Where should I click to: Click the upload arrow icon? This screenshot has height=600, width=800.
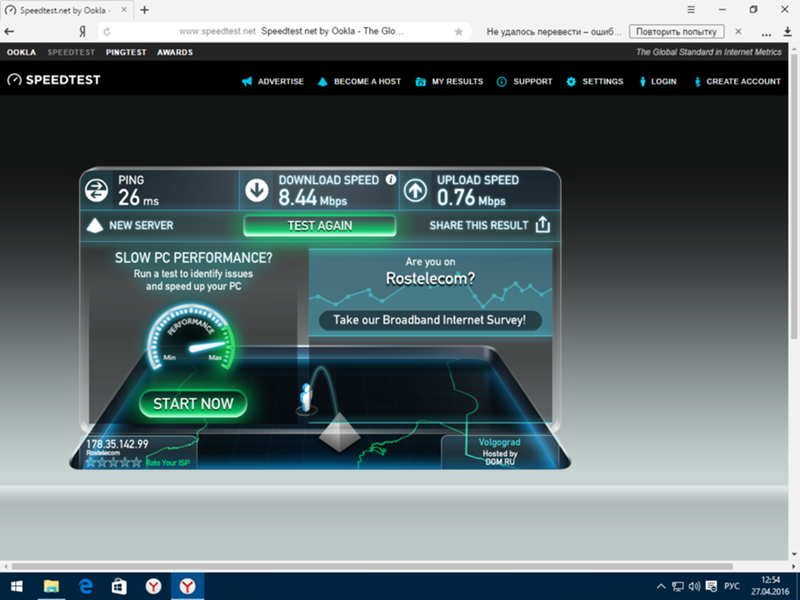point(415,190)
